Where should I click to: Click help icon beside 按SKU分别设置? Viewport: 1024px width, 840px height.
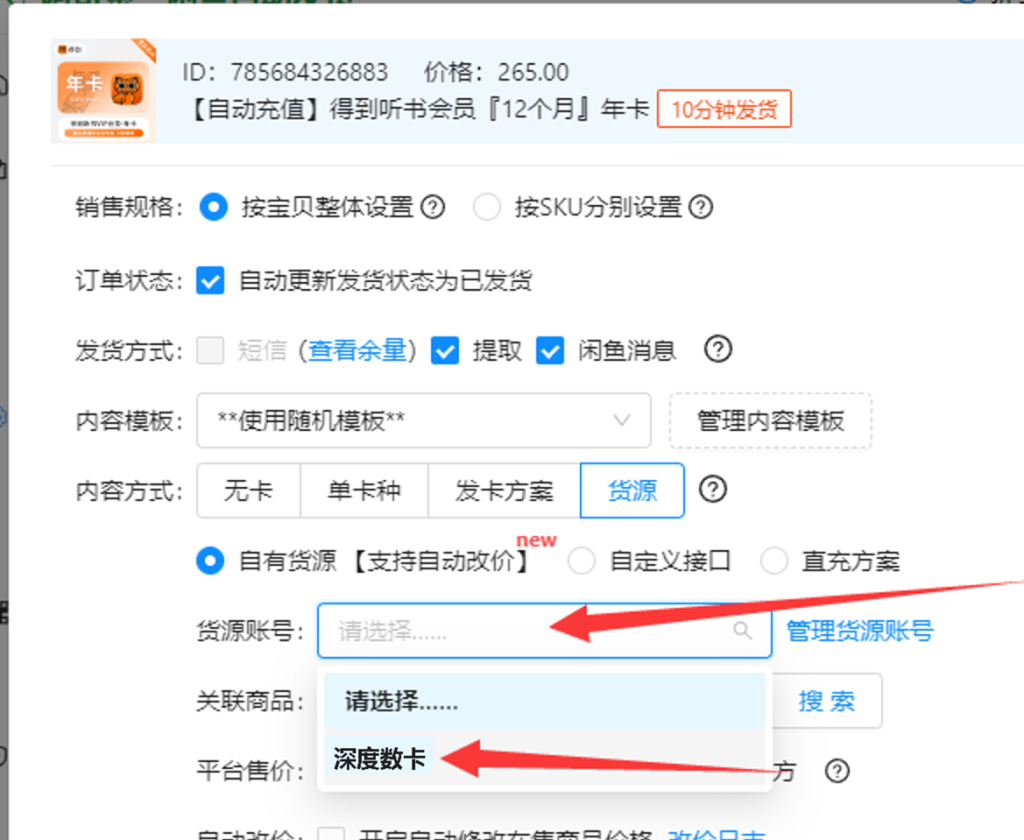click(x=701, y=208)
